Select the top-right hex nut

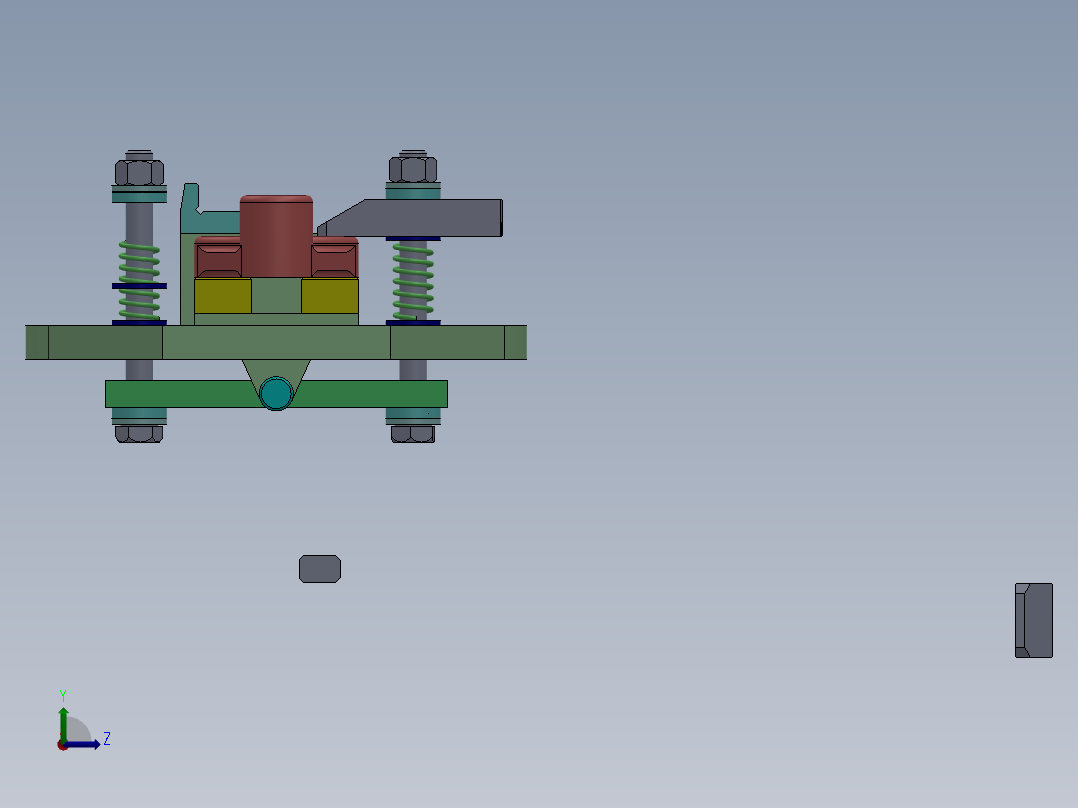(414, 168)
